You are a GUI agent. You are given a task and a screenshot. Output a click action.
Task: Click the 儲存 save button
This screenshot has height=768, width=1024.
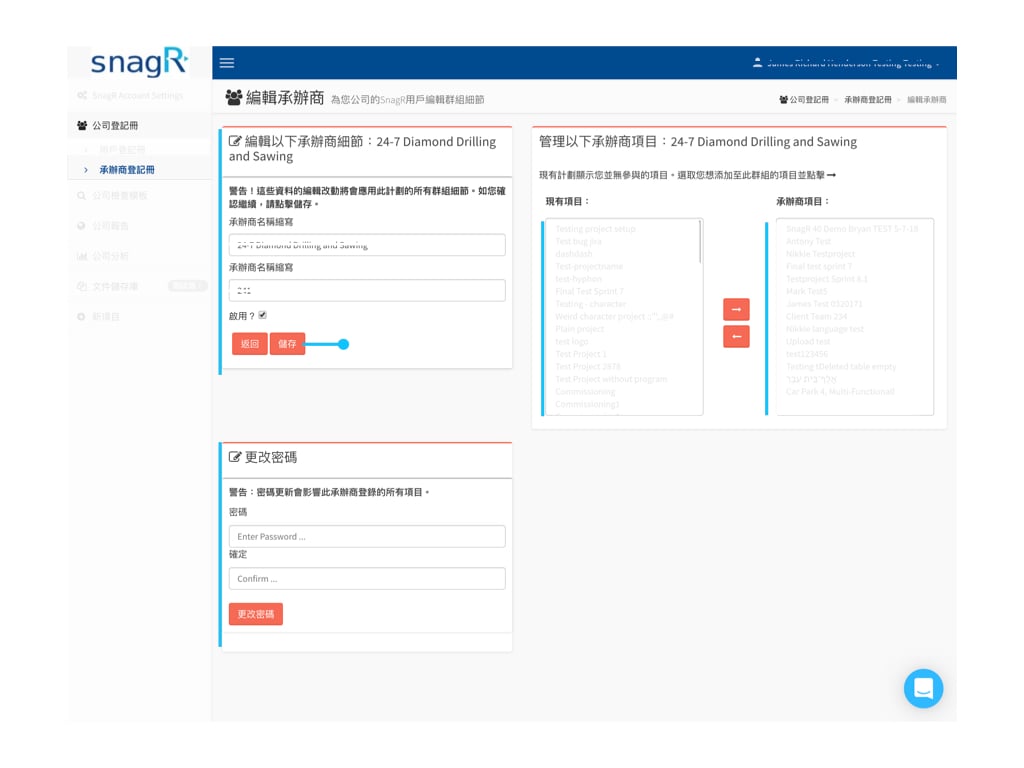point(287,344)
